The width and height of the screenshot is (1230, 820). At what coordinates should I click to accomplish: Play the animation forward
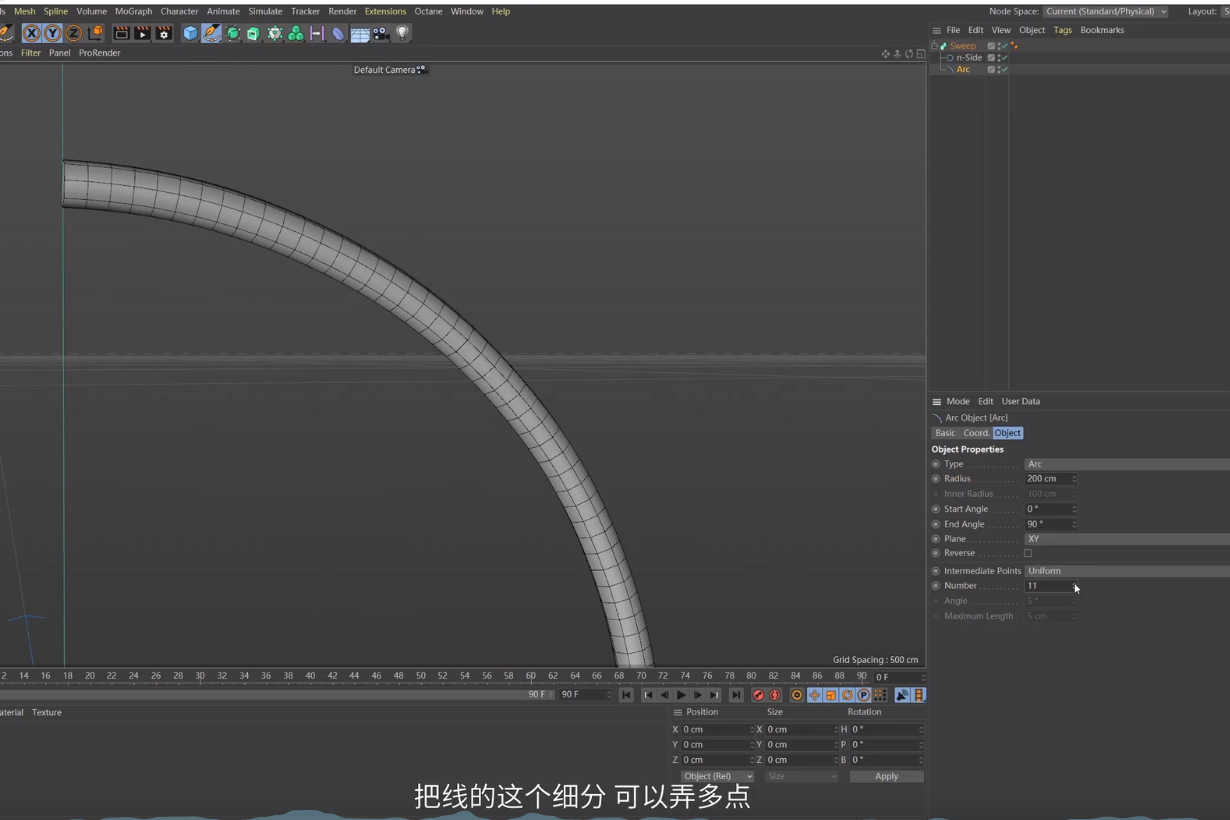(682, 695)
